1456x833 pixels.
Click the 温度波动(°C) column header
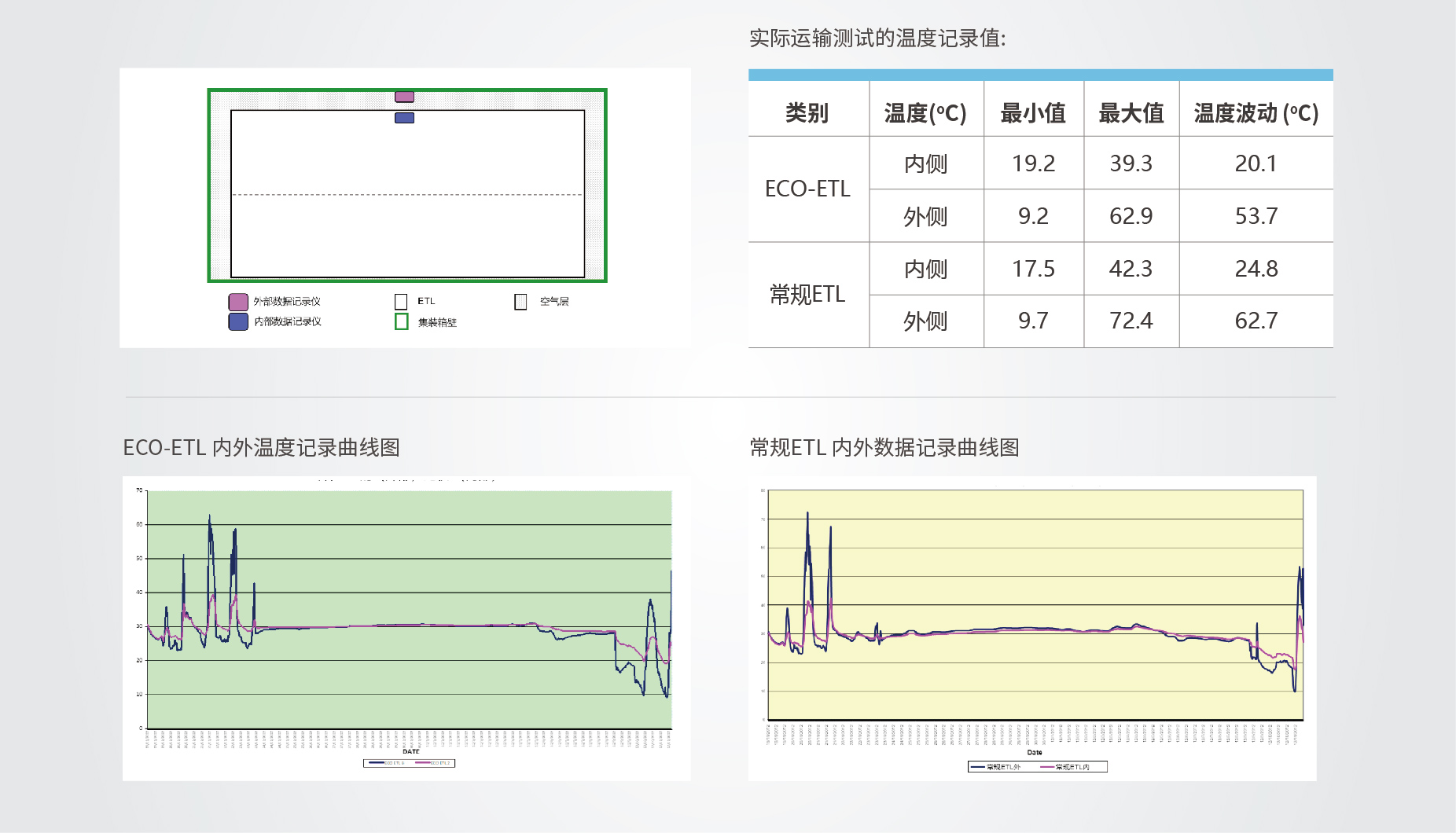coord(1256,112)
